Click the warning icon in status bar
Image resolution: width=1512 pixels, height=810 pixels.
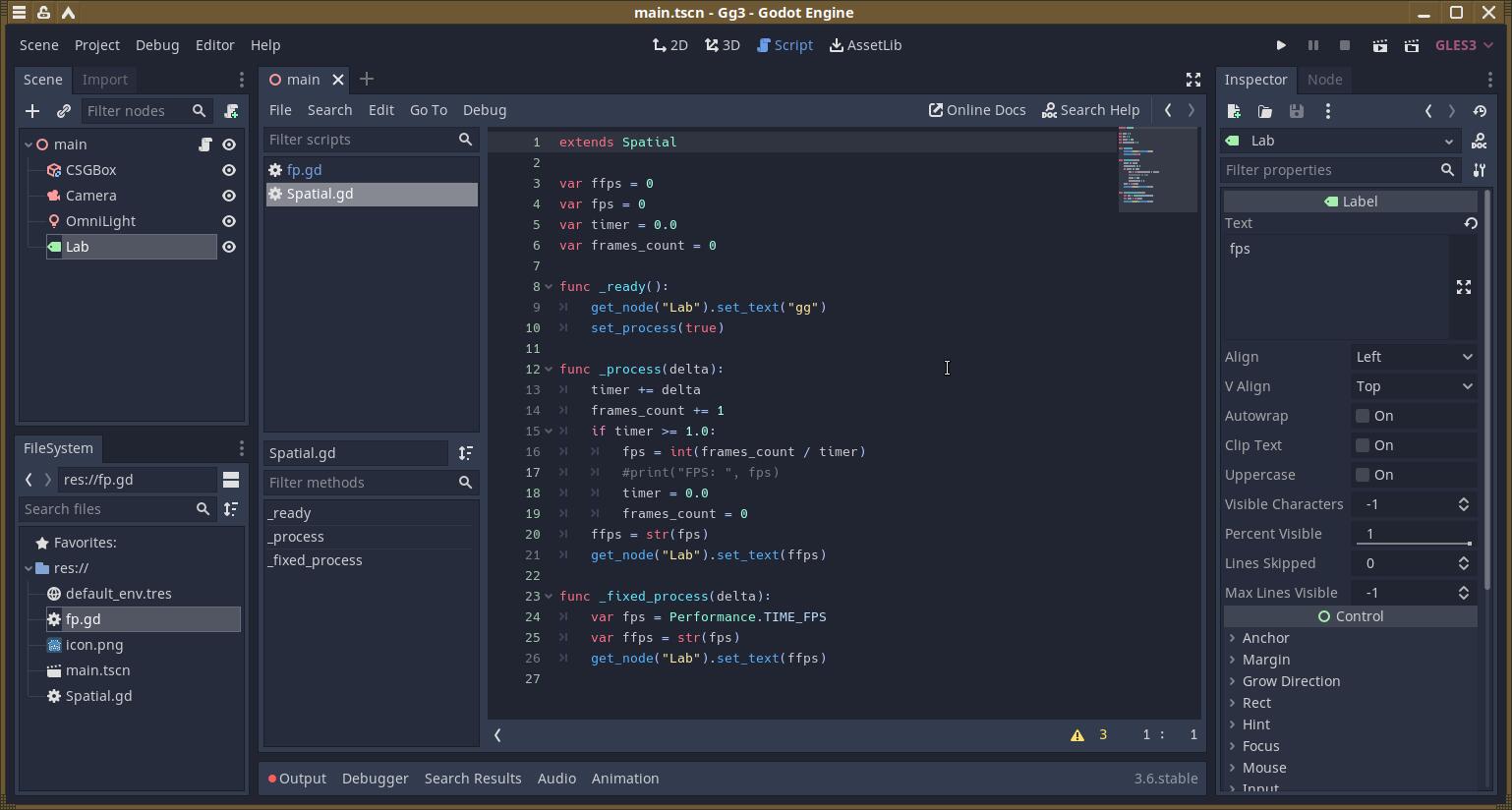point(1077,735)
